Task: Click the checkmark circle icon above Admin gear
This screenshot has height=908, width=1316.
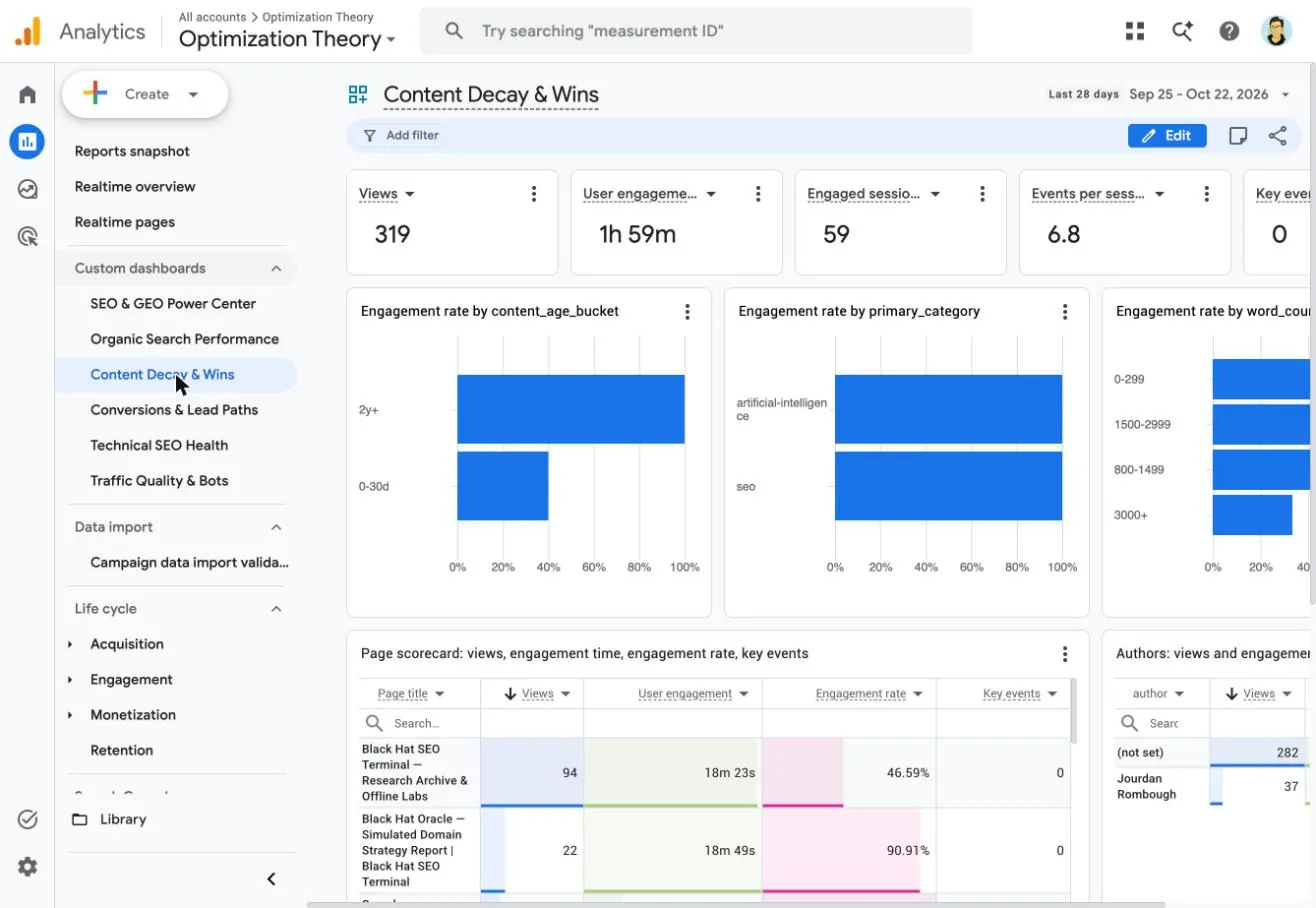Action: click(x=27, y=820)
